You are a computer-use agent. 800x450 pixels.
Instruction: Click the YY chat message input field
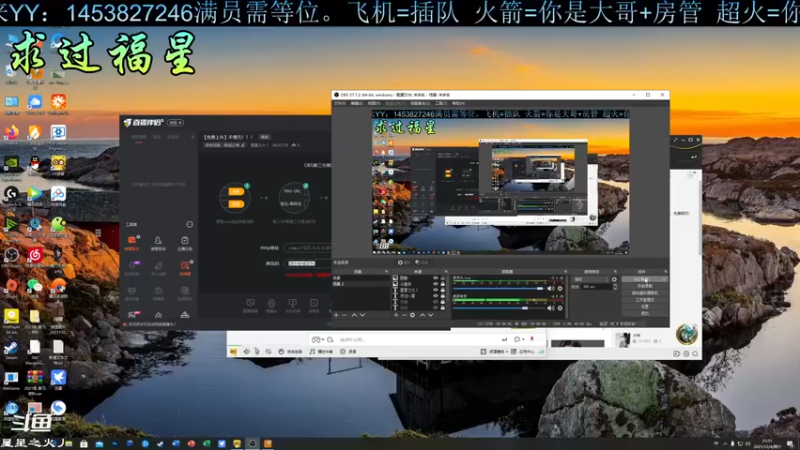[x=418, y=339]
